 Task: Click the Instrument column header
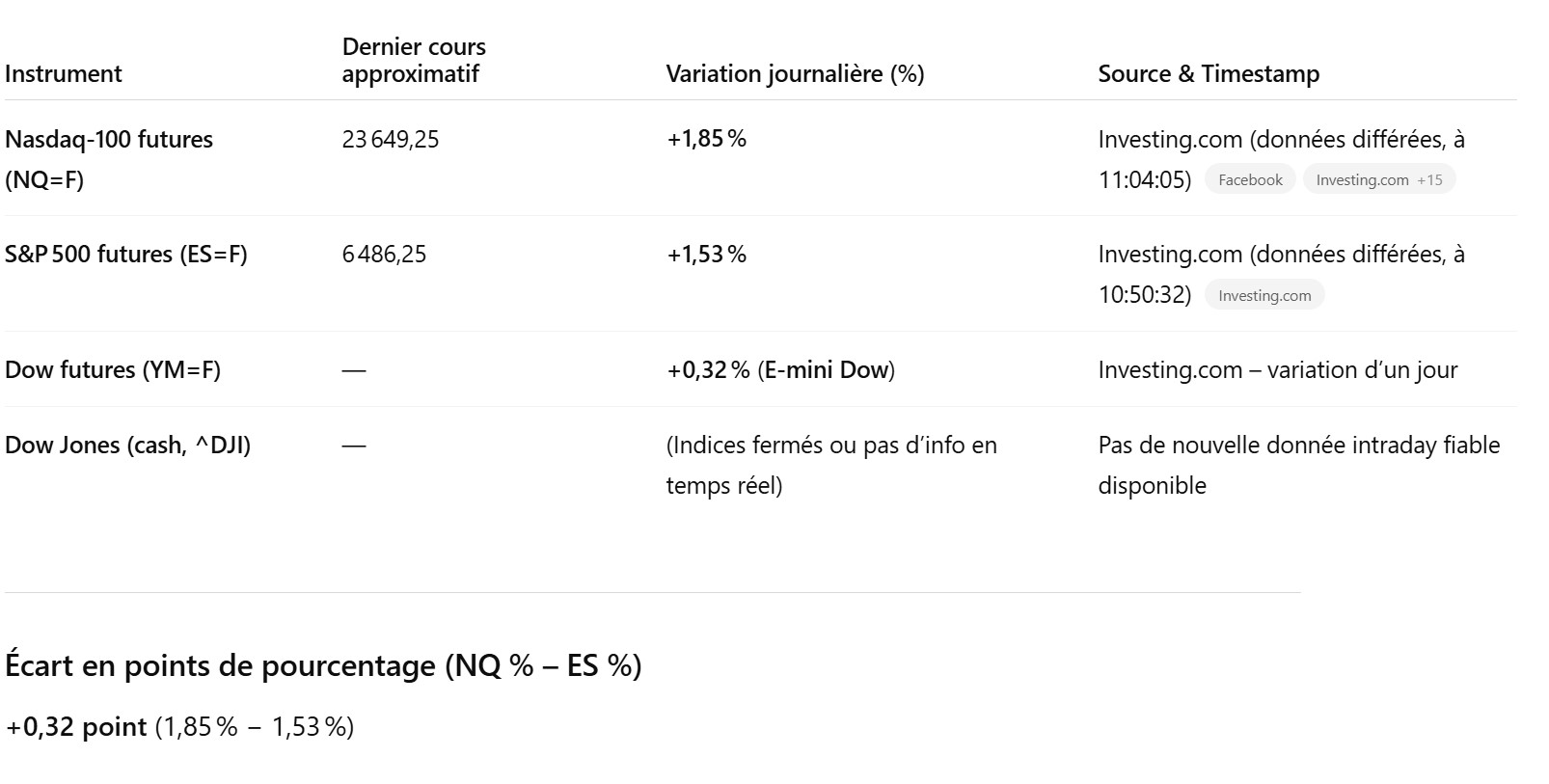(64, 74)
